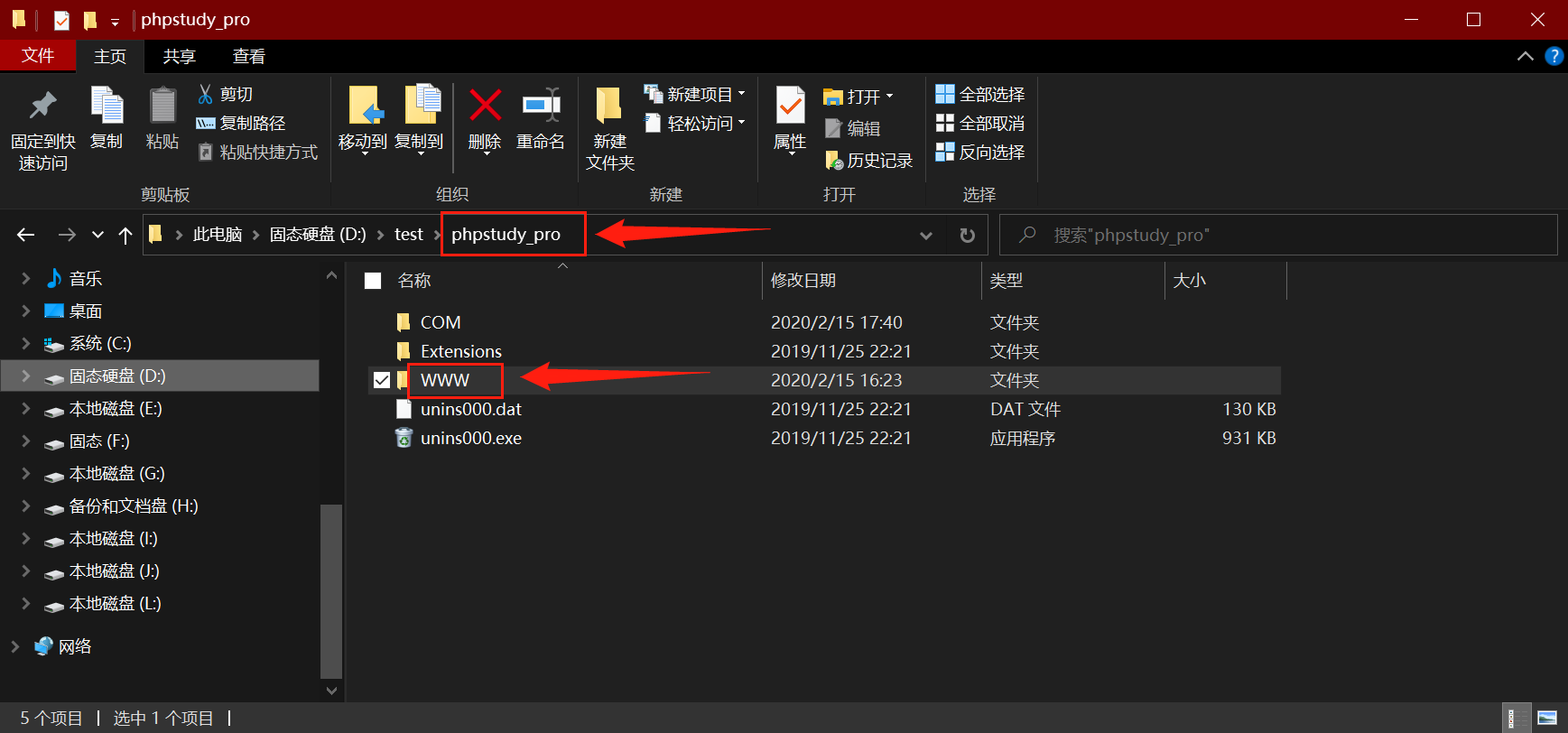
Task: Click the Edit (编辑) button
Action: 852,128
